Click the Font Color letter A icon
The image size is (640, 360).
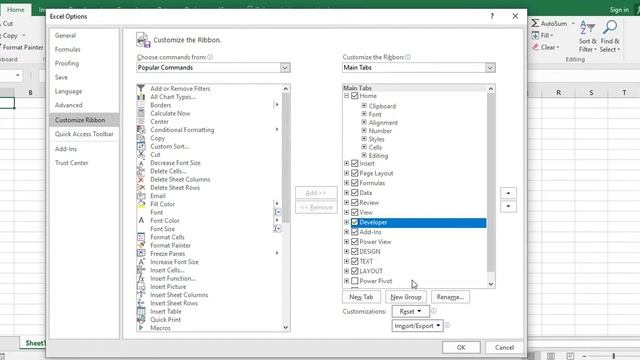pyautogui.click(x=141, y=220)
